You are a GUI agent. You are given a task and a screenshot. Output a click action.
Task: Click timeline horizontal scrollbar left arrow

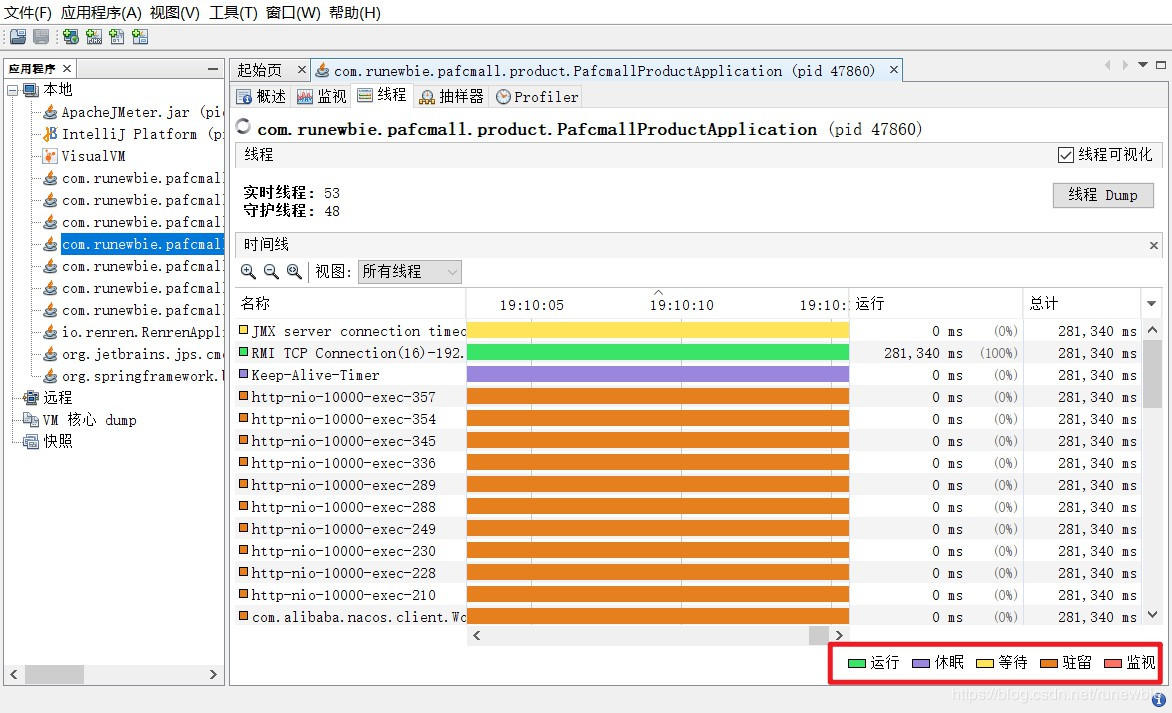point(476,635)
